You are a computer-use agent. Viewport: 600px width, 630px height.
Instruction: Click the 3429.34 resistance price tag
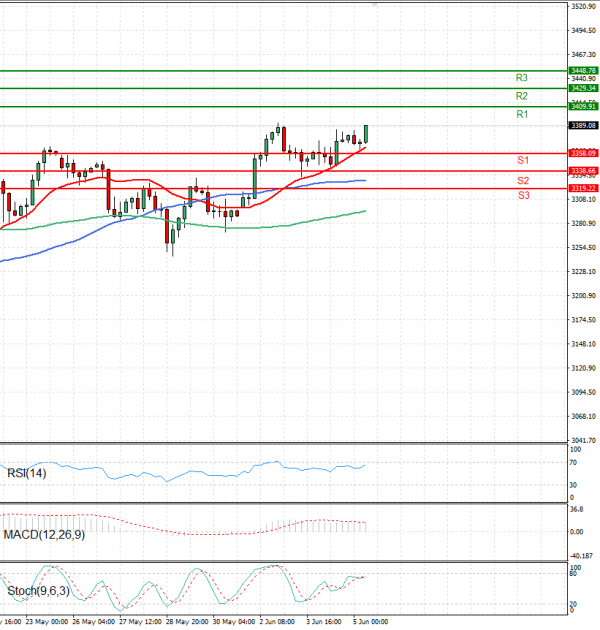(x=583, y=88)
